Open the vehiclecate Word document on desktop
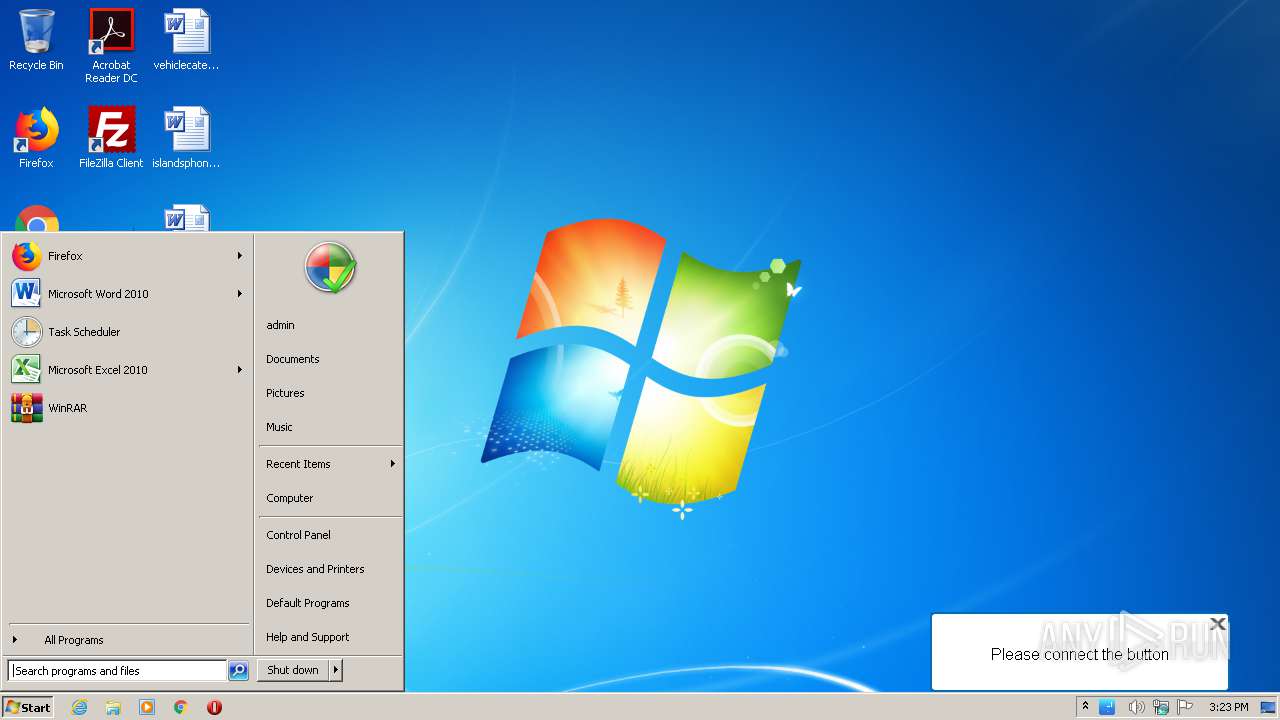The width and height of the screenshot is (1280, 720). pyautogui.click(x=186, y=40)
